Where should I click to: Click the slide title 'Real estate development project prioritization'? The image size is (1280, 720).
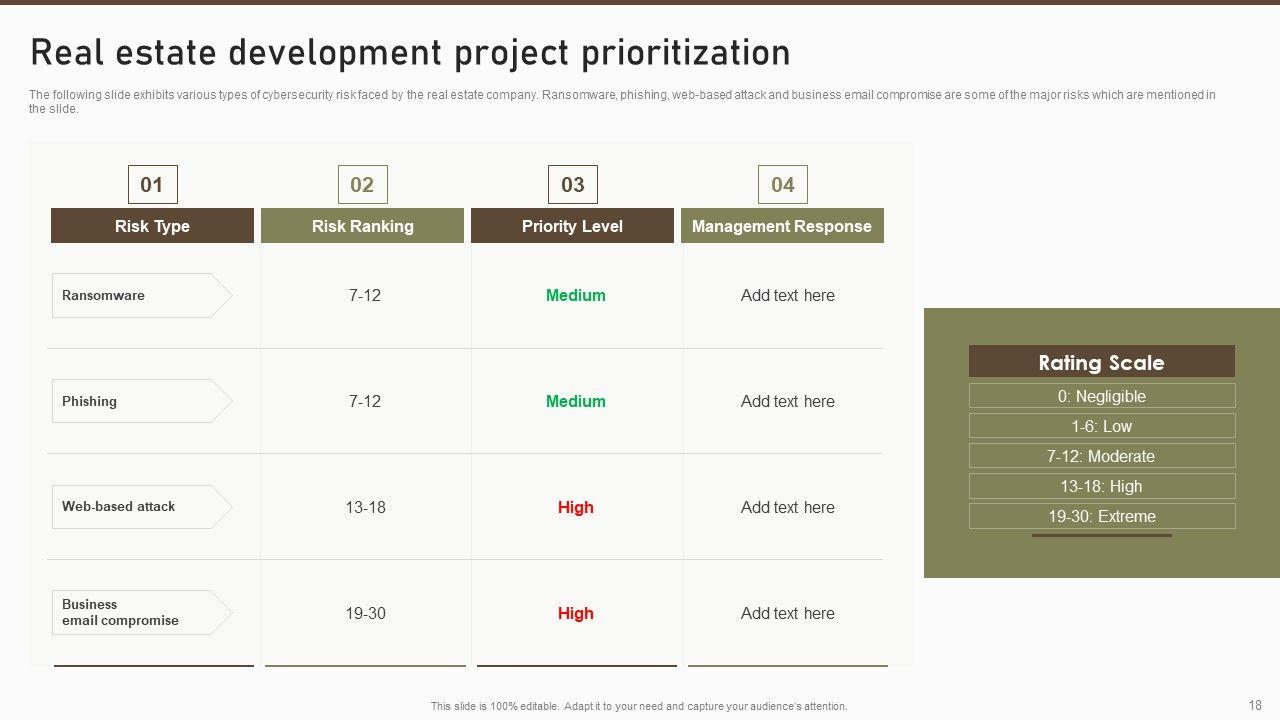click(x=410, y=53)
